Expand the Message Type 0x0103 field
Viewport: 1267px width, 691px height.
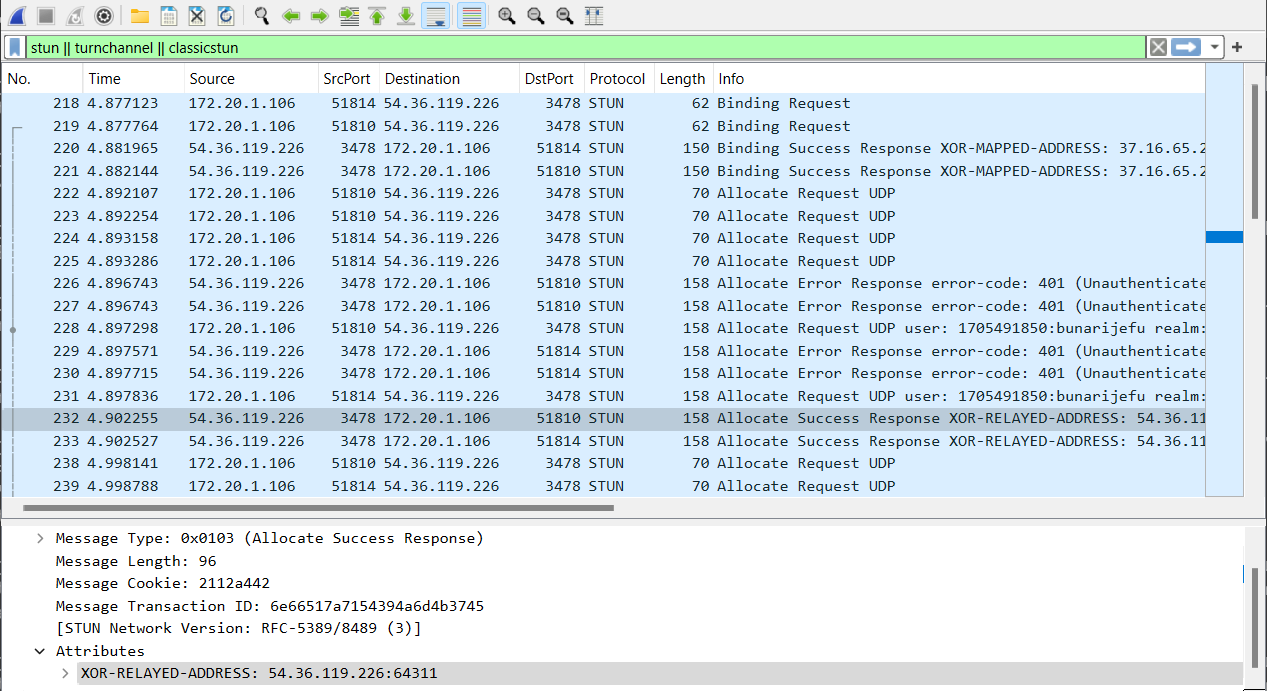pos(40,538)
